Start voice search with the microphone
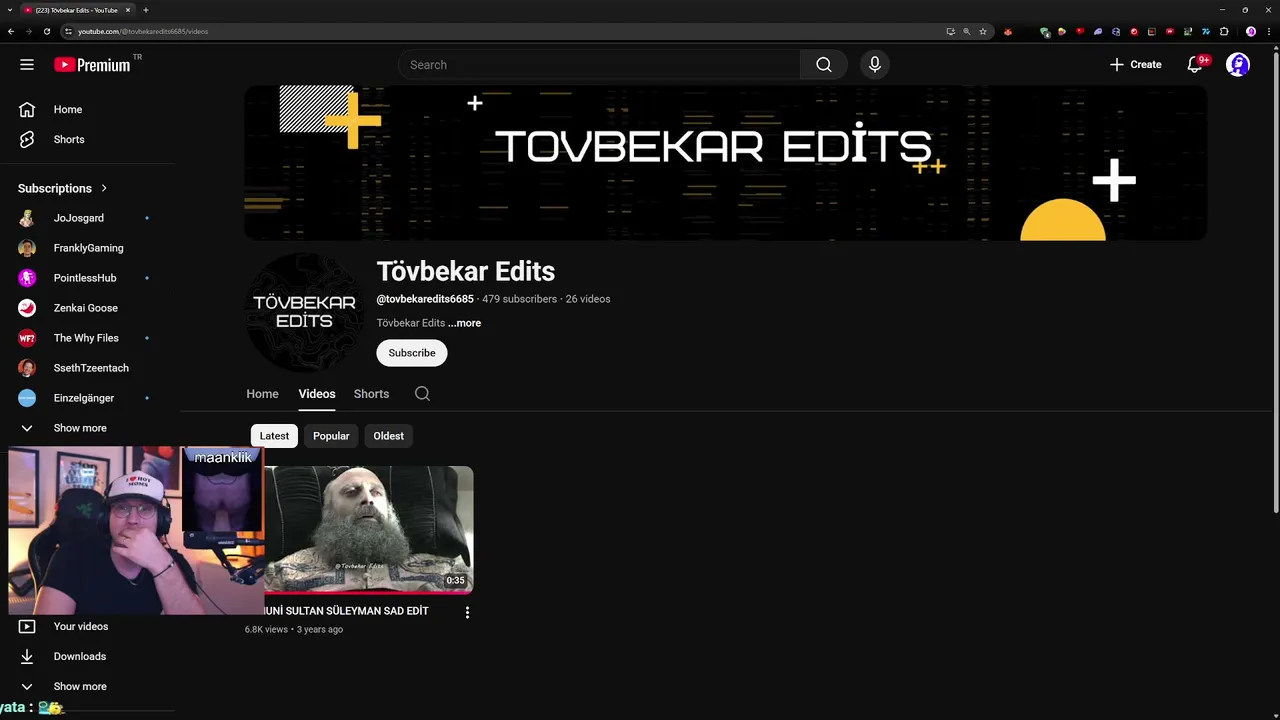 (x=875, y=65)
